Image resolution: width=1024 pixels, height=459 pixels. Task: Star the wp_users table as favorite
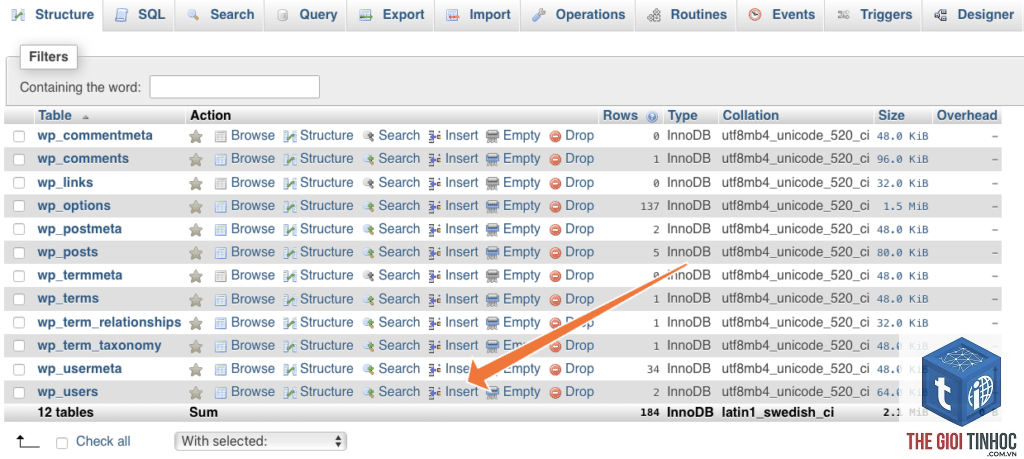tap(196, 392)
